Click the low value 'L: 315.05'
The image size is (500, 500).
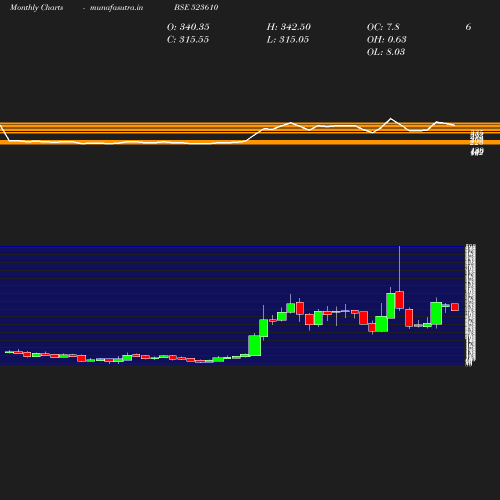point(288,40)
